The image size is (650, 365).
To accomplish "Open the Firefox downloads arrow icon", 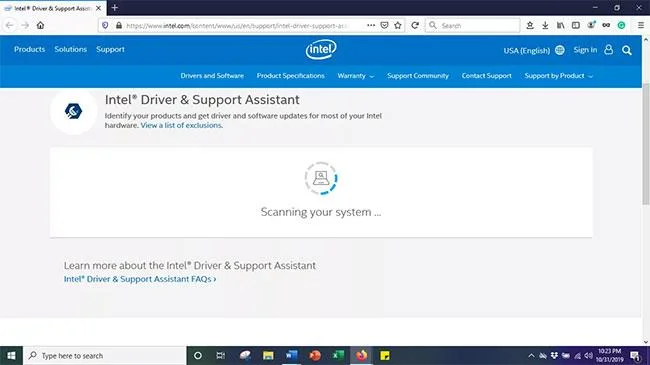I will coord(545,25).
